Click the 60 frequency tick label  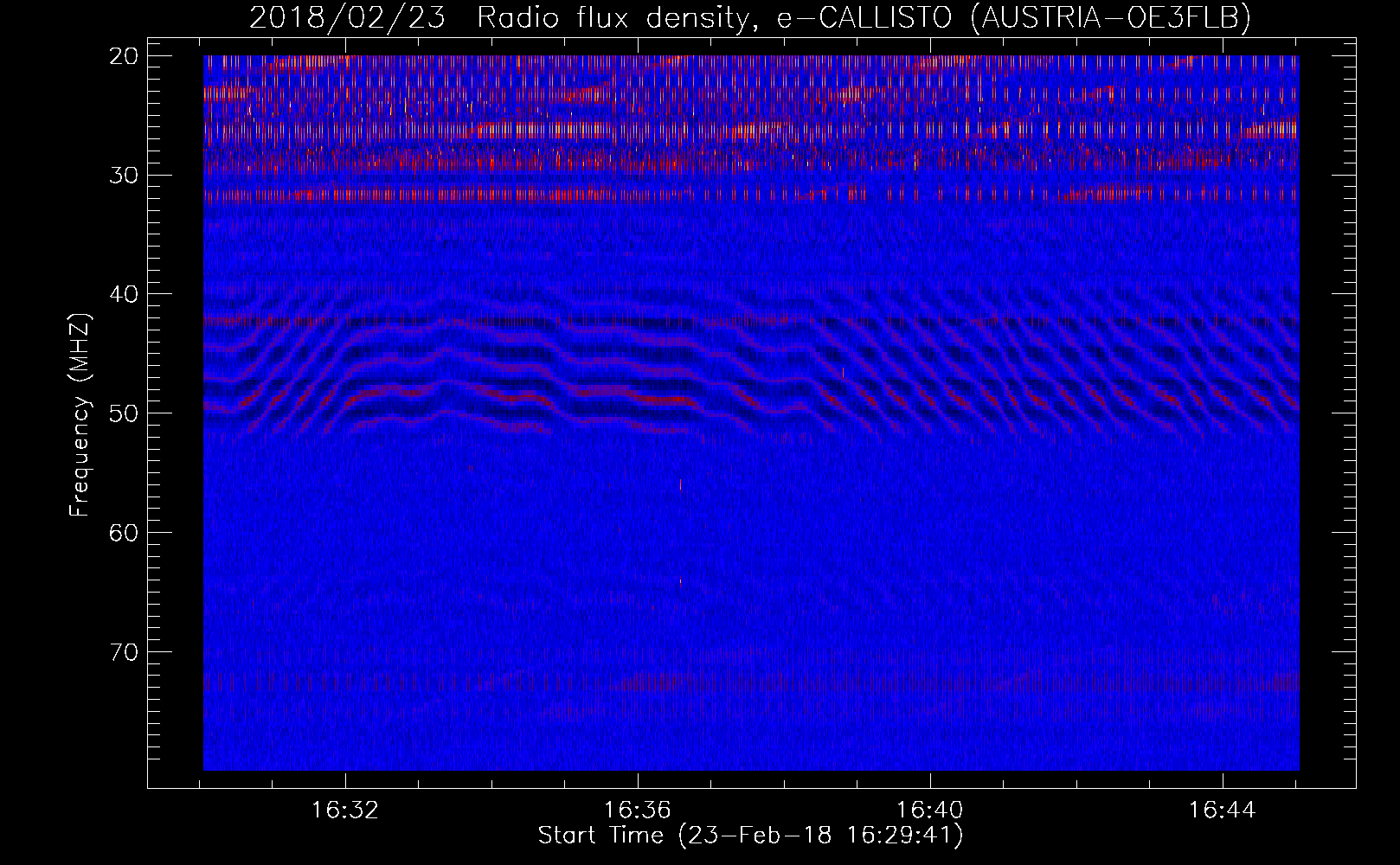(124, 533)
